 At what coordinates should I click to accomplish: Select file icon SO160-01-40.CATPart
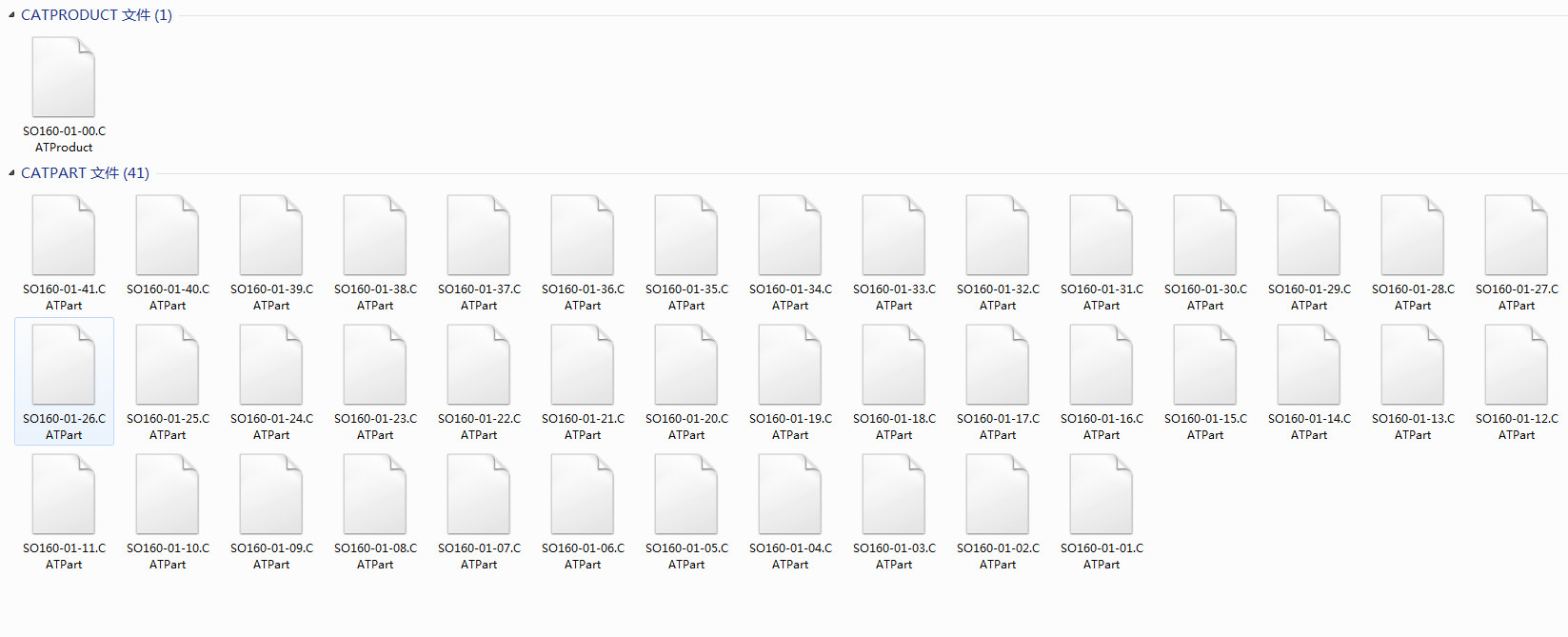click(x=168, y=235)
